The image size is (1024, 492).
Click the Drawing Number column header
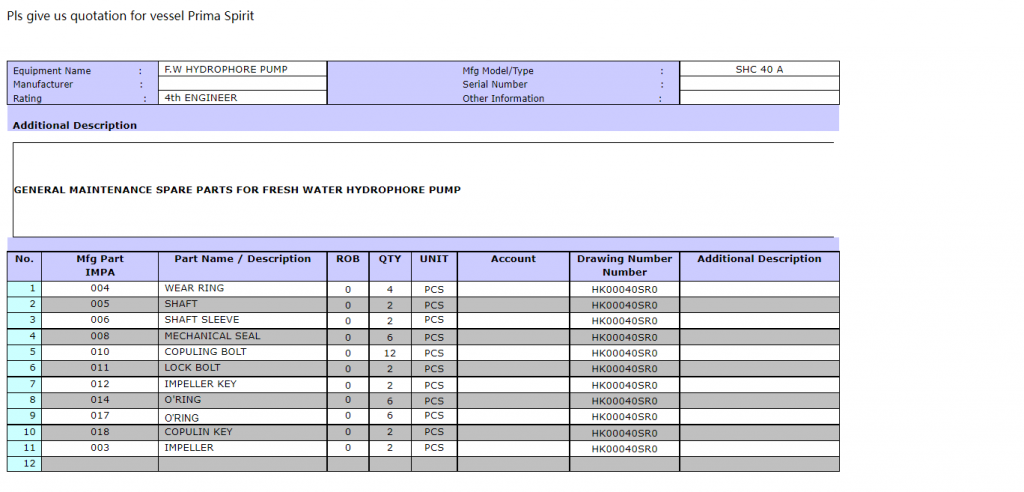[x=624, y=265]
